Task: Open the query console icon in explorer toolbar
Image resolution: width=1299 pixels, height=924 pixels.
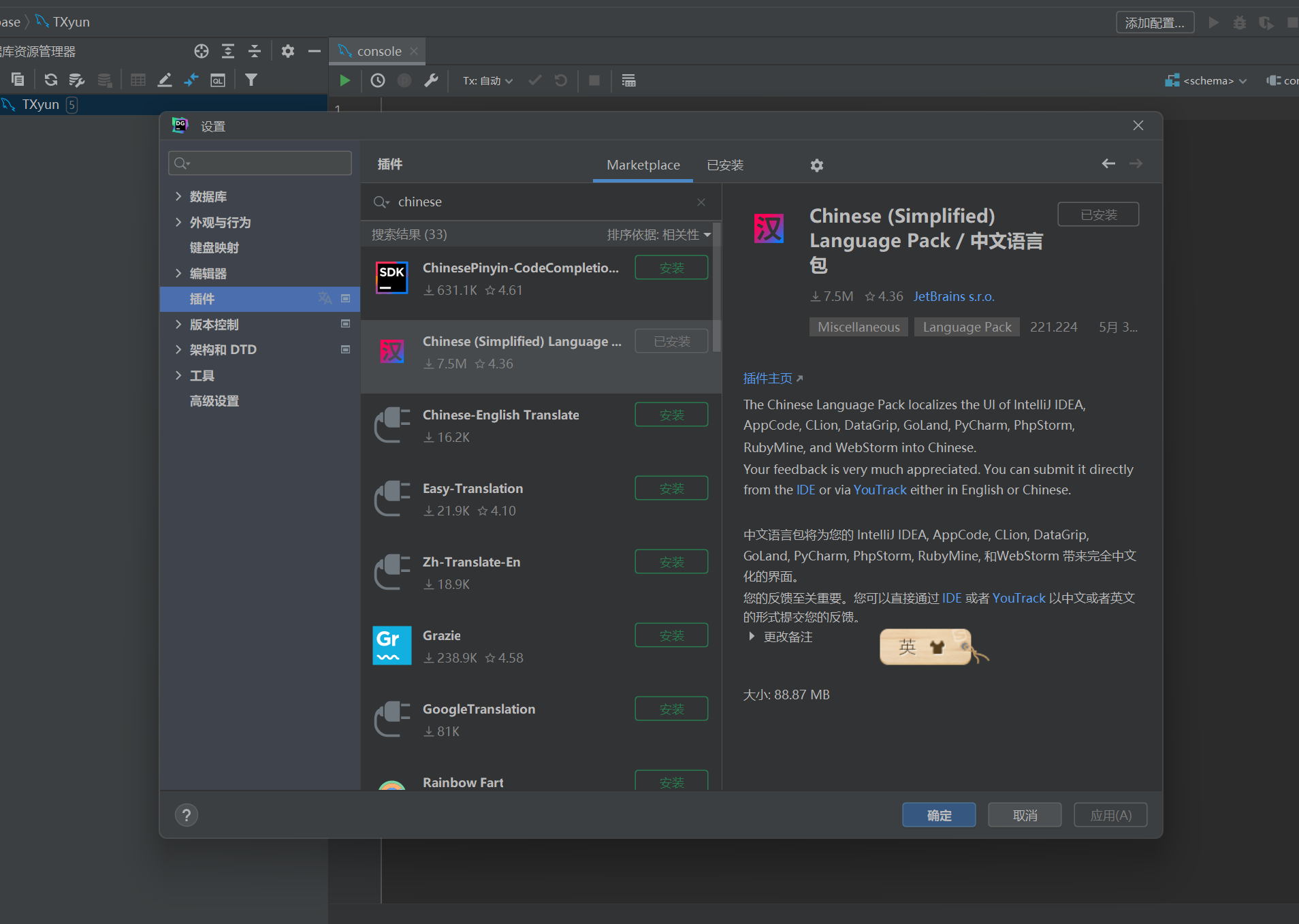Action: click(218, 80)
